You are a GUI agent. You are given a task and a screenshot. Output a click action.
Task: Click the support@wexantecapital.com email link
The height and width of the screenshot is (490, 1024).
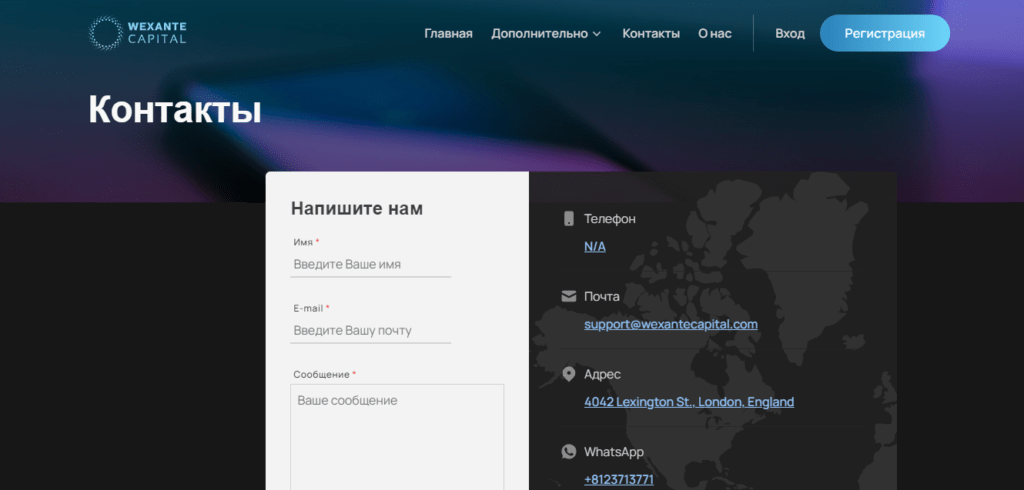coord(671,324)
